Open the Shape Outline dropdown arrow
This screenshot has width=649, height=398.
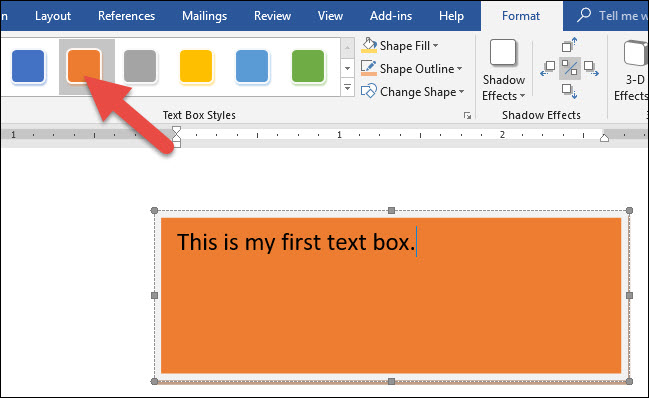459,69
